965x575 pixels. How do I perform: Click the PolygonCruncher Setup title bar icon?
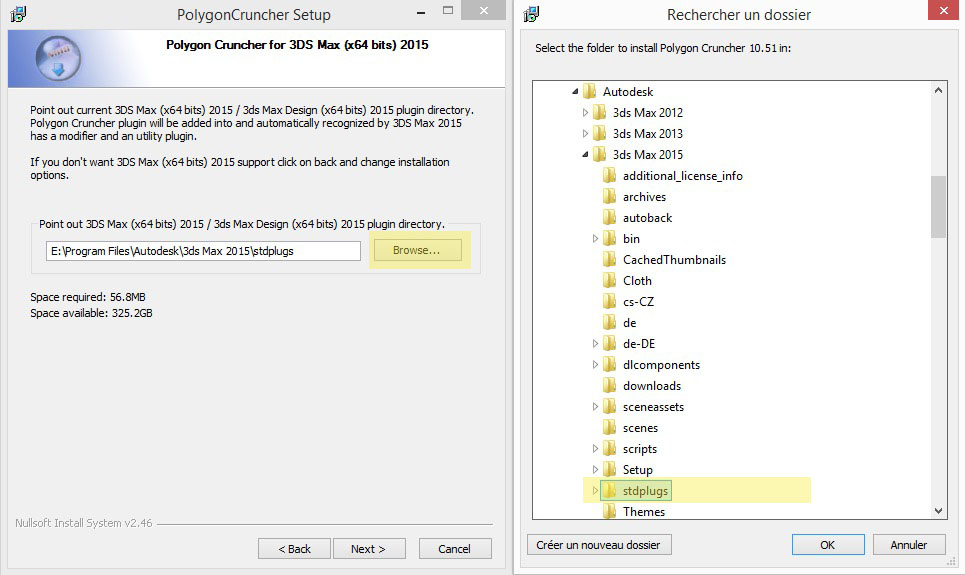(x=18, y=14)
